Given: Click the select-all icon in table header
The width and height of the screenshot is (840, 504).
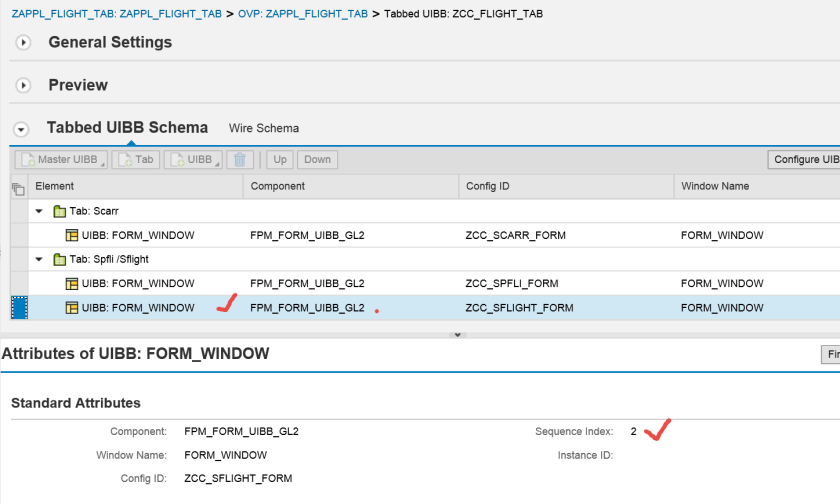Looking at the screenshot, I should 18,187.
